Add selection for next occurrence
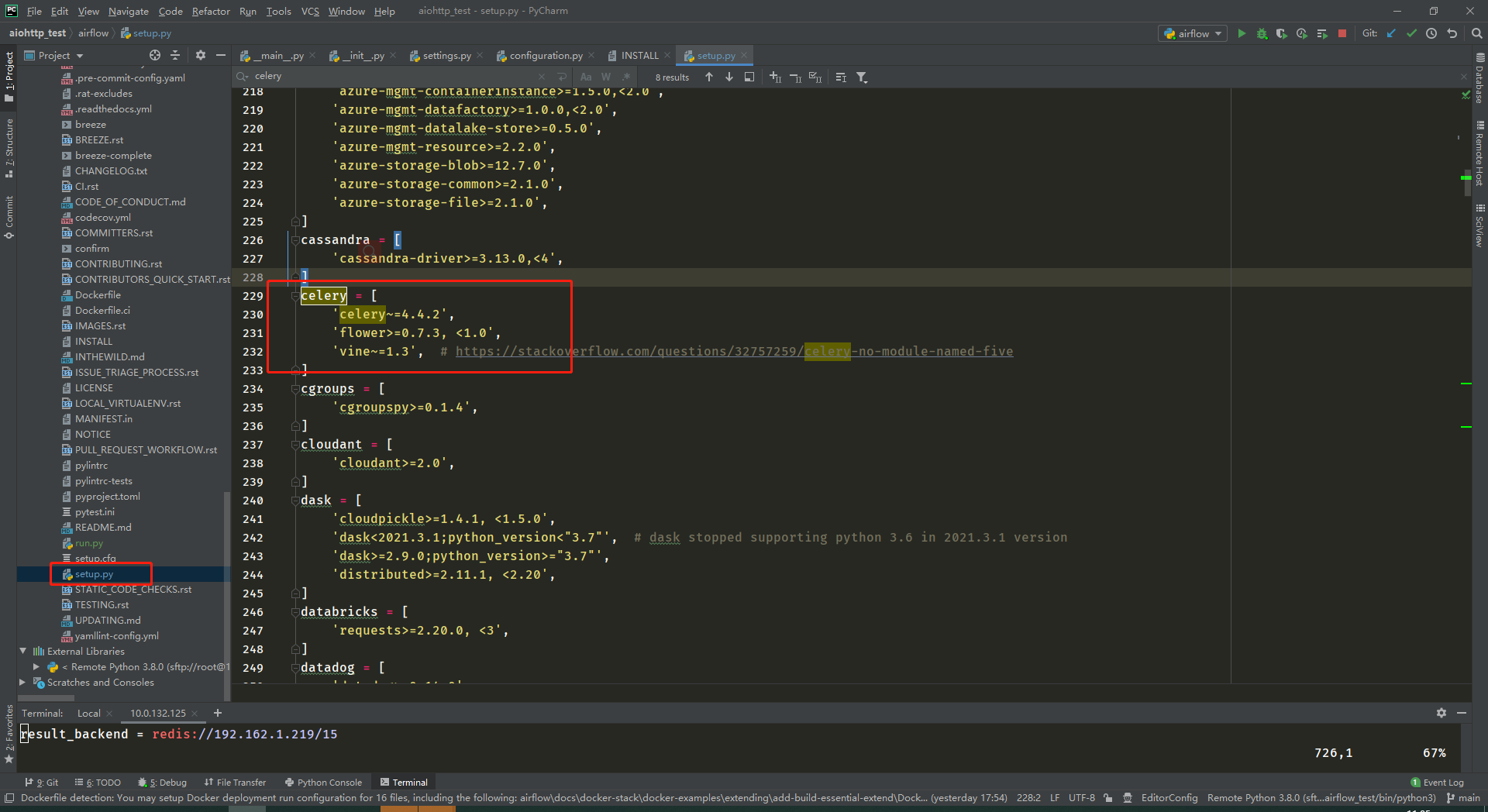Screen dimensions: 1488x812 (775, 77)
